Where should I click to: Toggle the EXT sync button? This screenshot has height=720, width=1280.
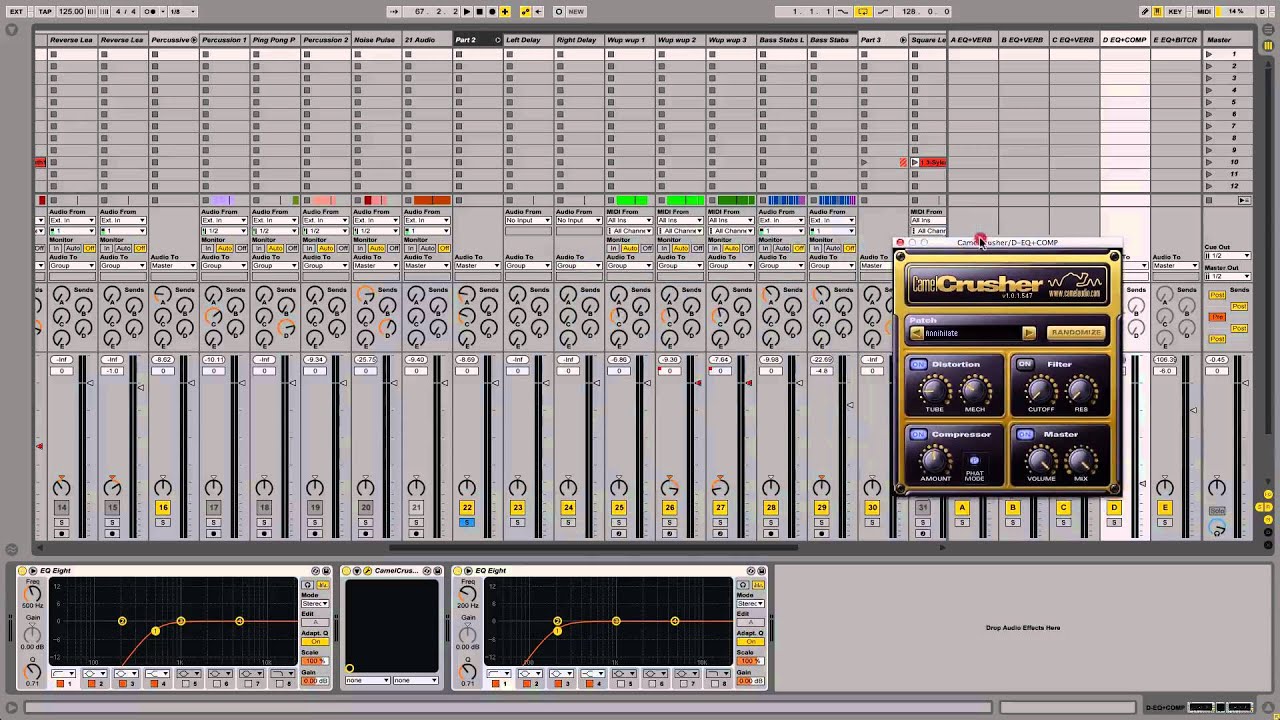[x=16, y=11]
